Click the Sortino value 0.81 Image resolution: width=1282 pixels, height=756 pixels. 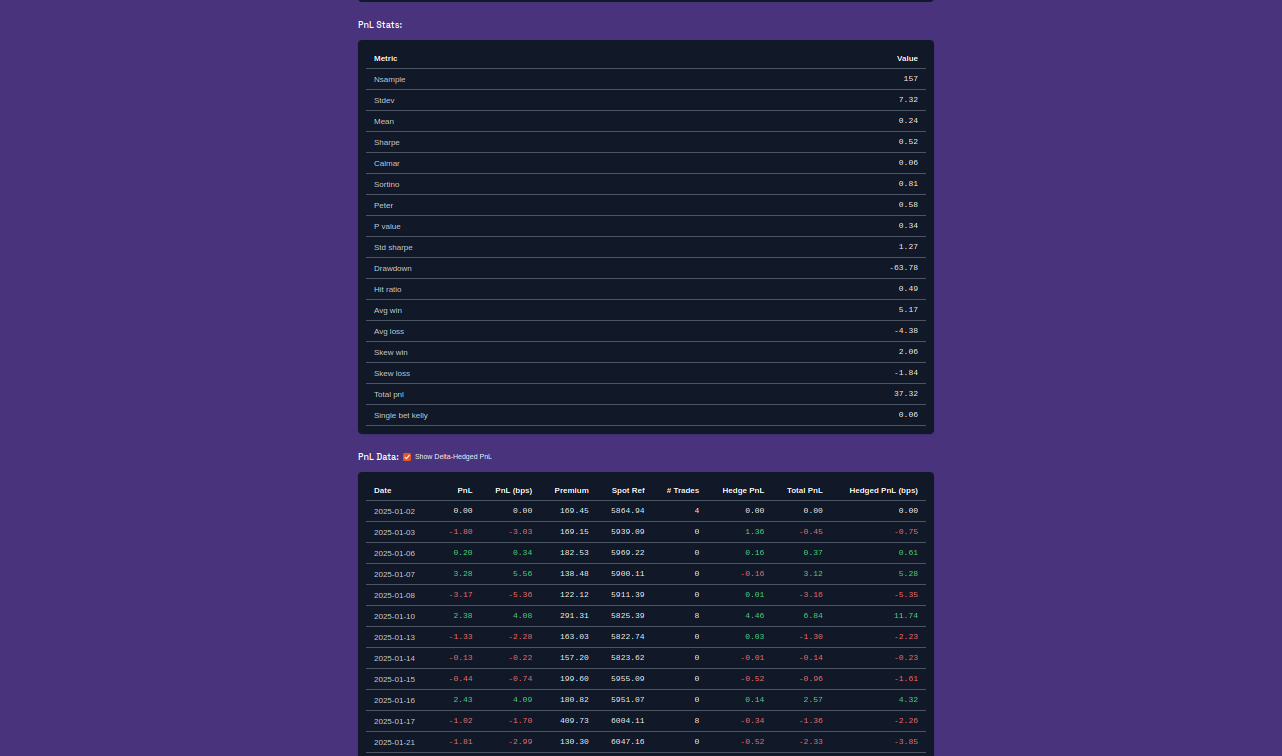tap(908, 184)
